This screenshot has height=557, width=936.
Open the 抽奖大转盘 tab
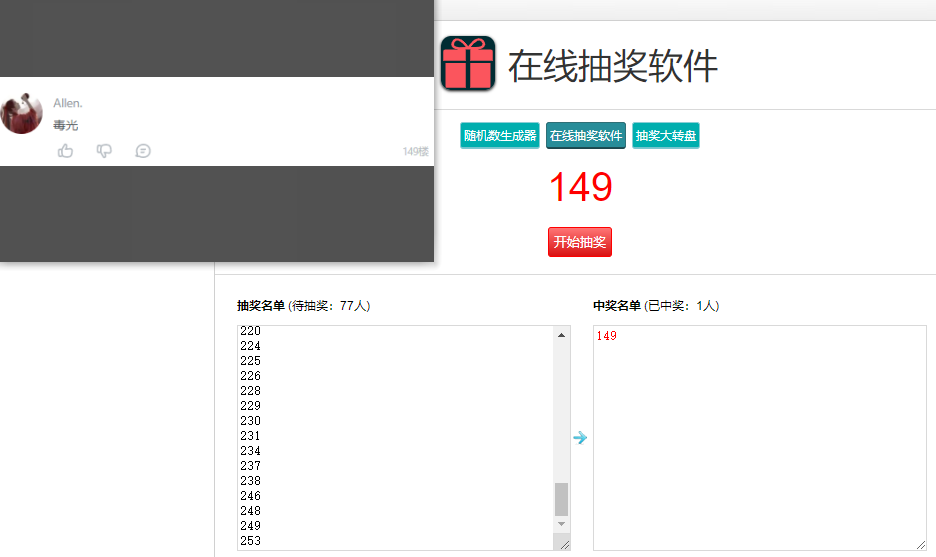point(666,136)
